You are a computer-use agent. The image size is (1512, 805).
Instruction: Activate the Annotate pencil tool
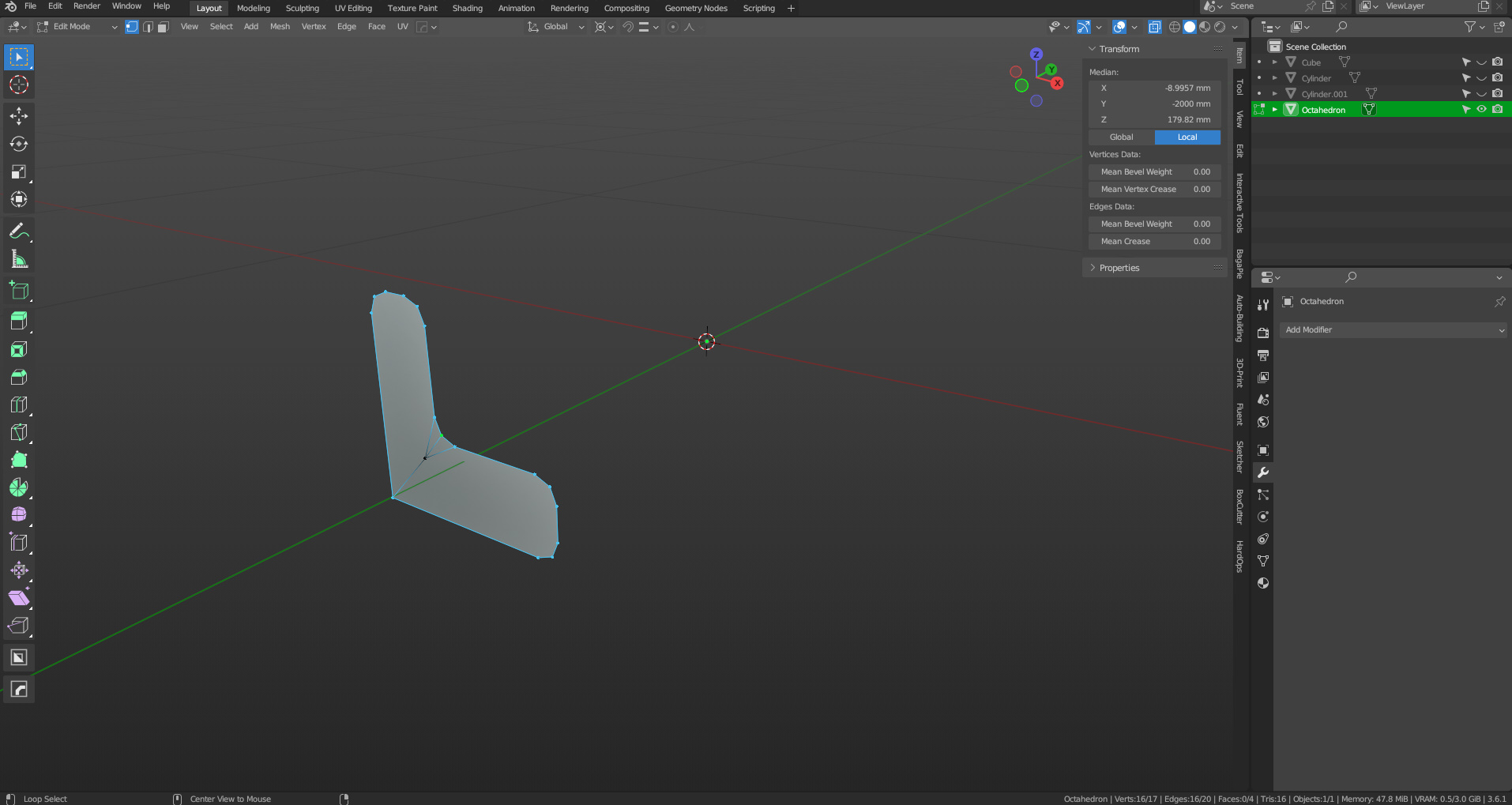click(x=19, y=231)
